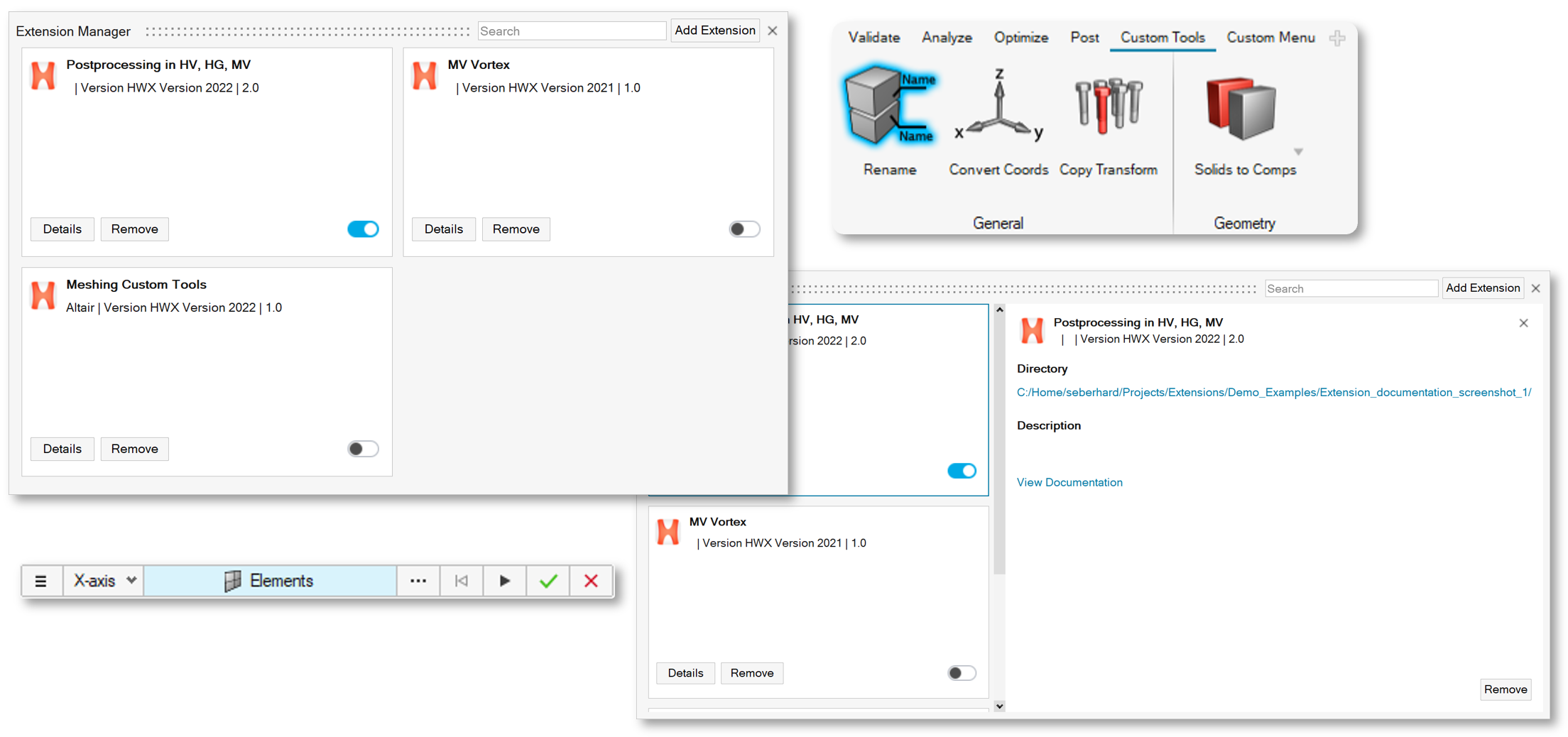Screen dimensions: 1568x737
Task: Open MV Vortex Details in lower manager
Action: [x=685, y=673]
